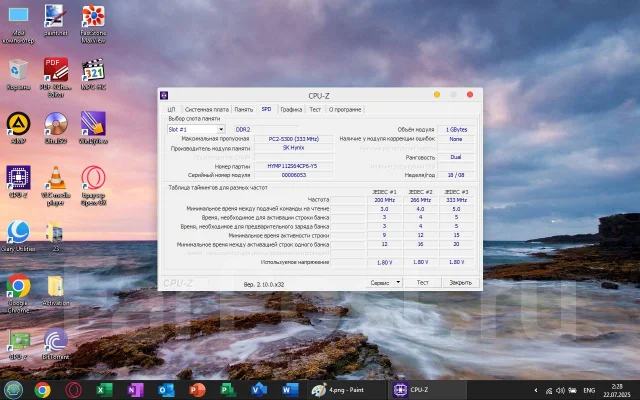Switch the ENG input language indicator
This screenshot has width=640, height=400.
589,391
